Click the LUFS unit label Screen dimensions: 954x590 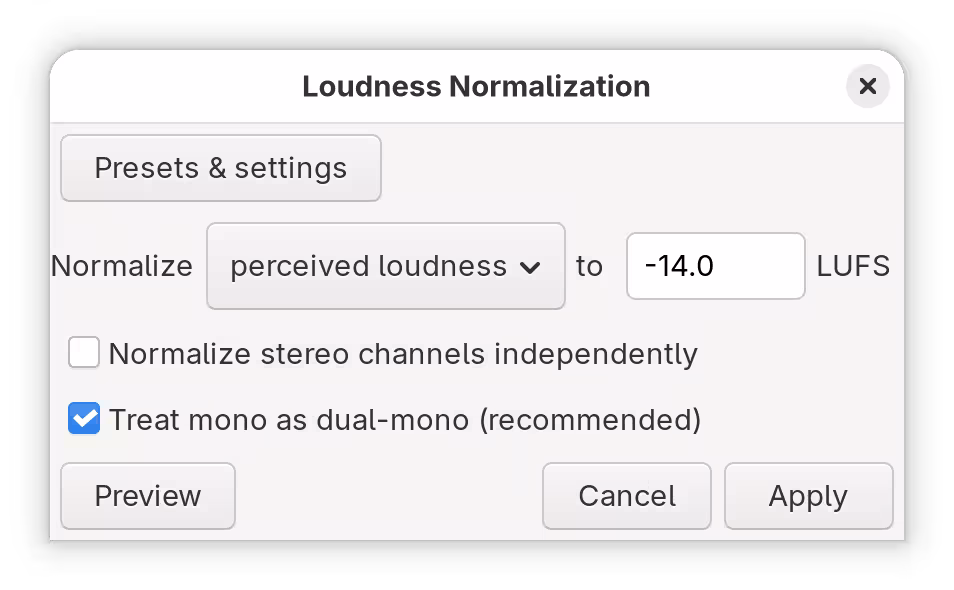point(852,266)
